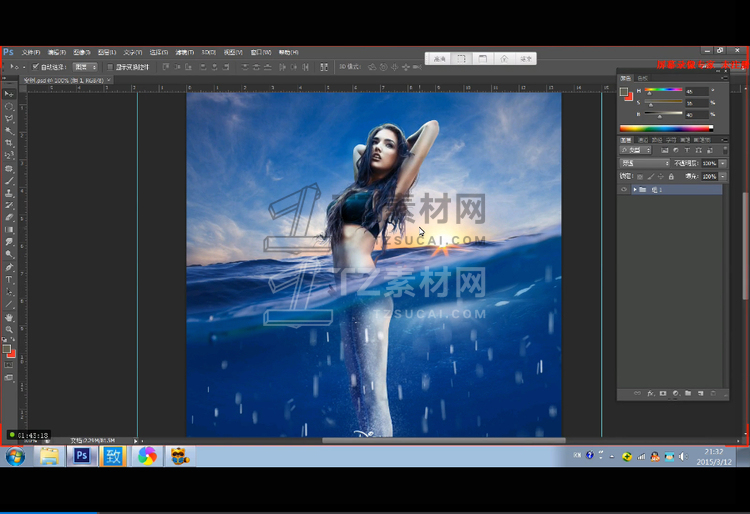750x514 pixels.
Task: Hide the group 1 layer visibility eye
Action: click(x=624, y=189)
